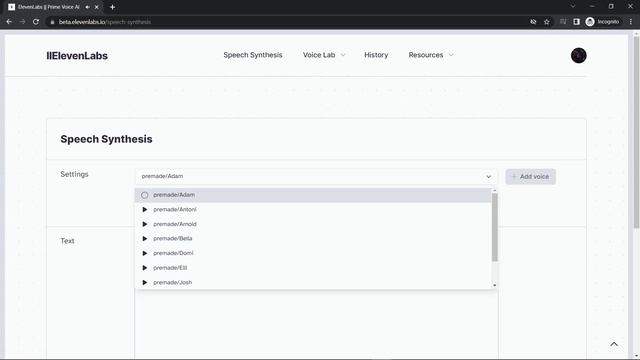Choose premade/Elli voice option
Screen dimensions: 640x360
pos(313,268)
